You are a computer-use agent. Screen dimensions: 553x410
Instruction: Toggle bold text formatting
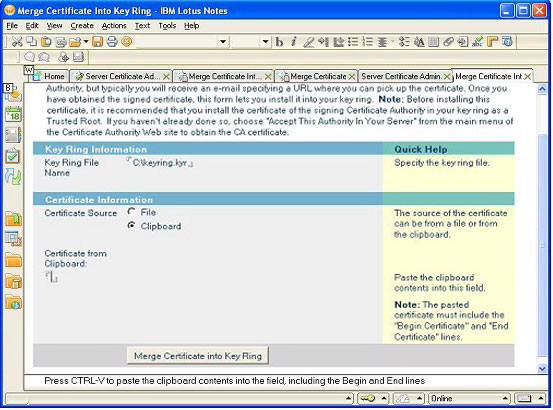tap(279, 42)
